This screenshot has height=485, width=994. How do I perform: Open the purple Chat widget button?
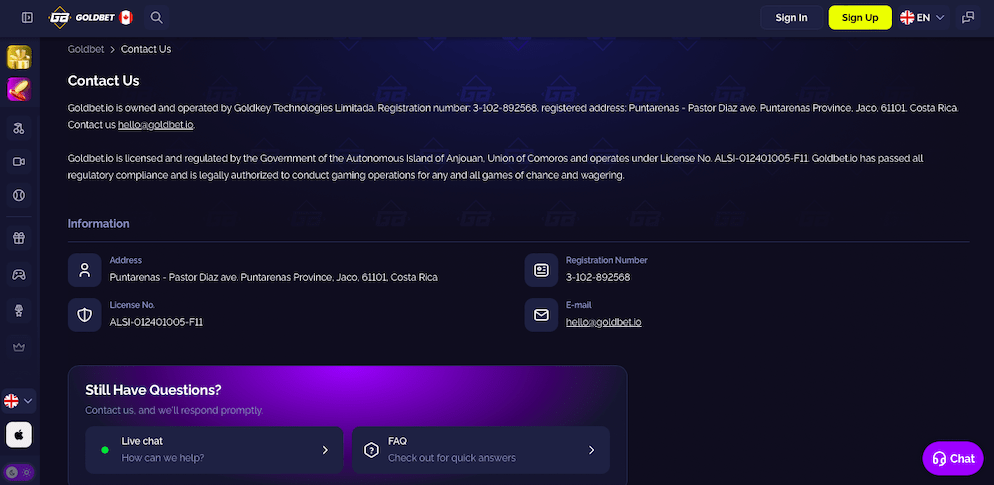pos(953,458)
